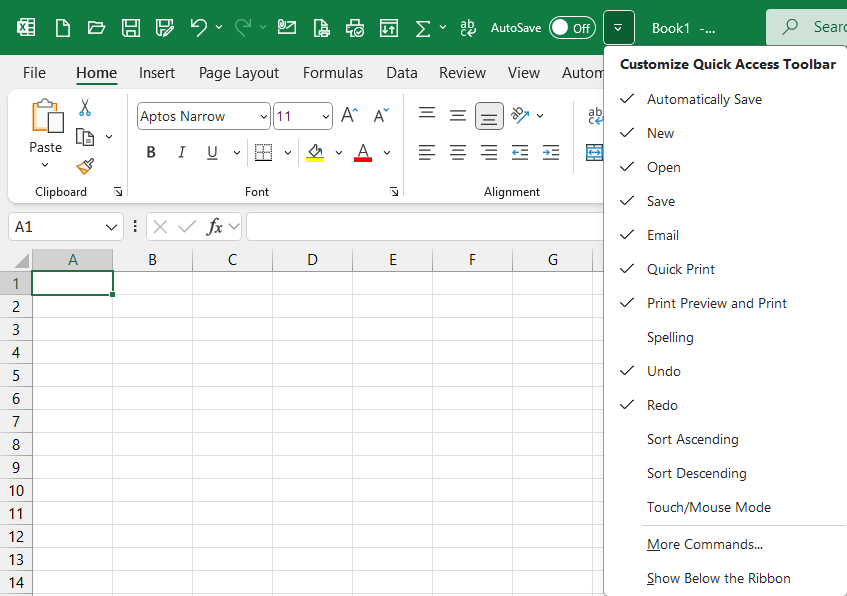Switch to the Page Layout tab
The image size is (847, 596).
click(239, 73)
